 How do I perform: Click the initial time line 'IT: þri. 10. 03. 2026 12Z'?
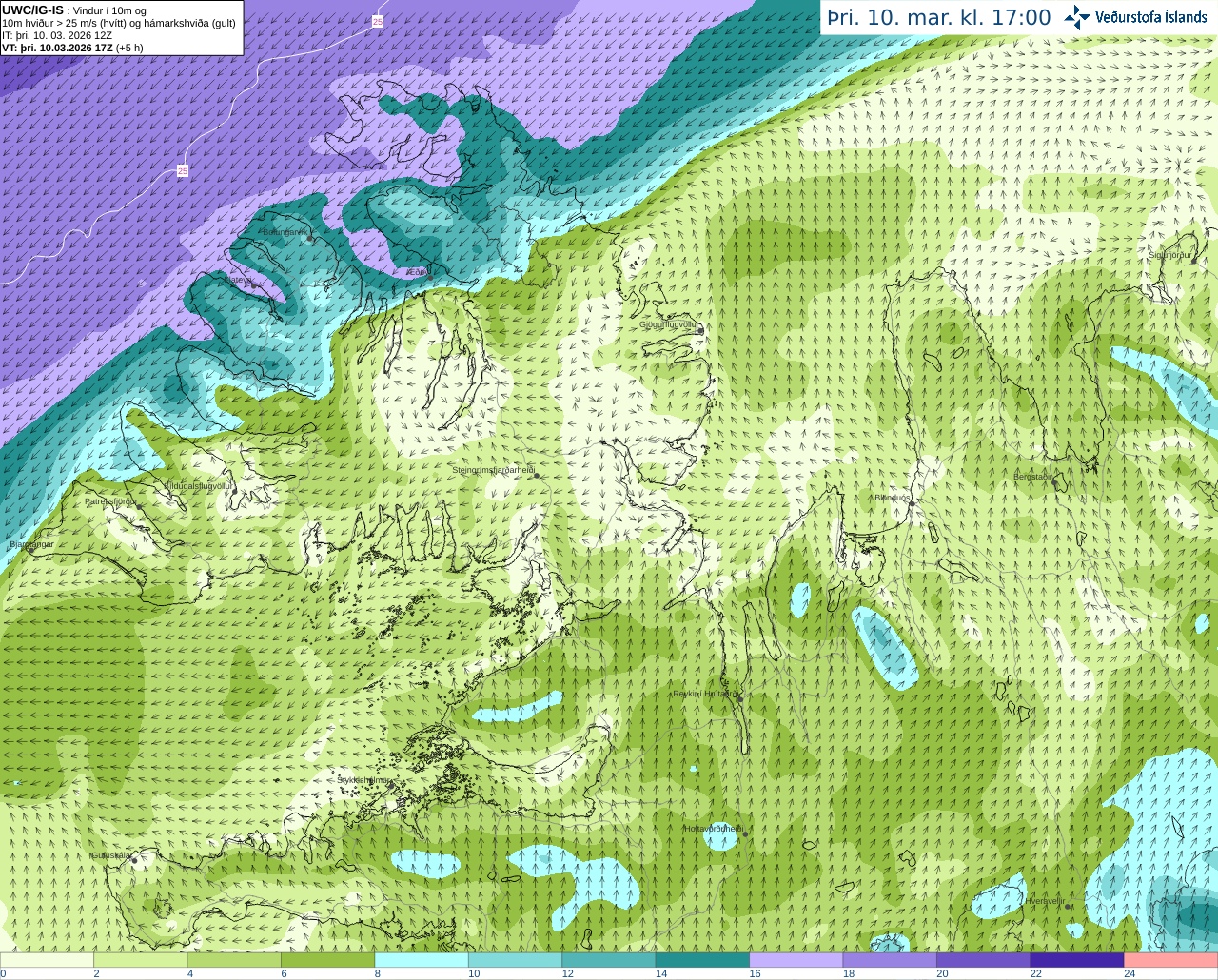tap(57, 35)
